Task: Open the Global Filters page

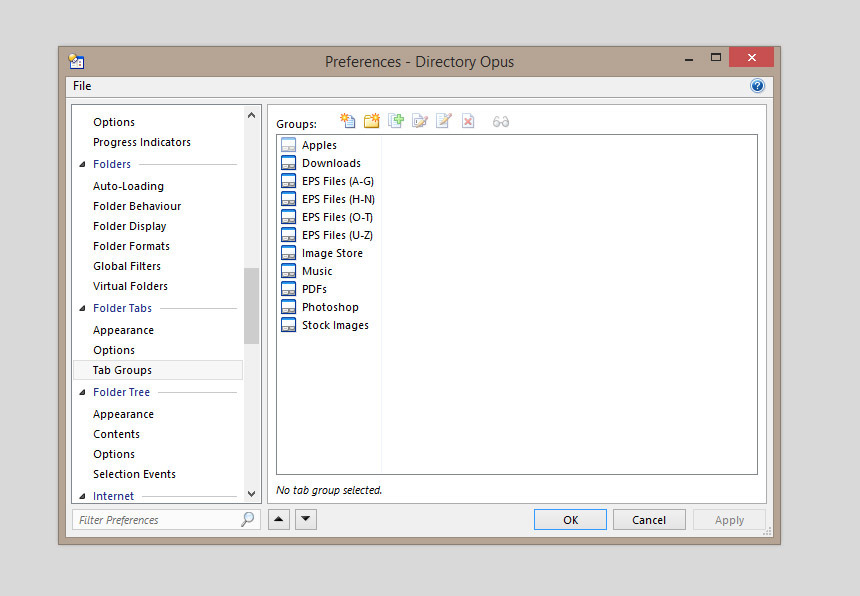Action: [127, 266]
